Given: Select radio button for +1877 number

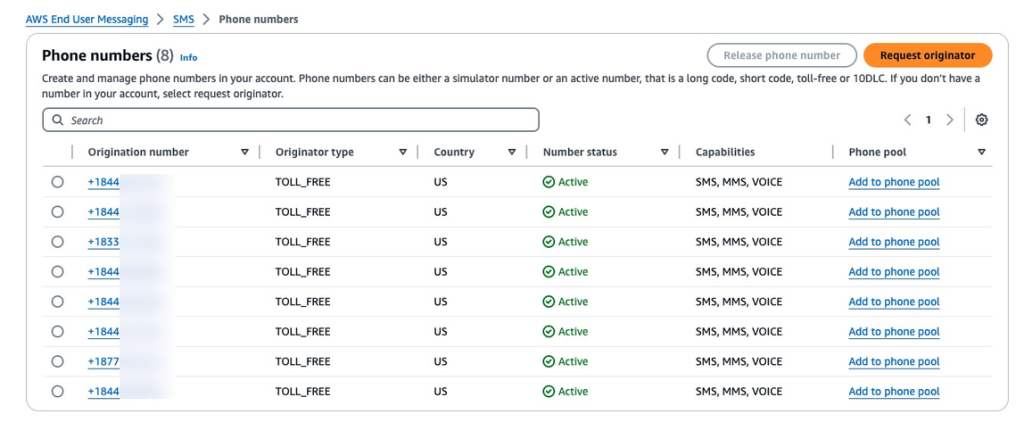Looking at the screenshot, I should point(57,361).
